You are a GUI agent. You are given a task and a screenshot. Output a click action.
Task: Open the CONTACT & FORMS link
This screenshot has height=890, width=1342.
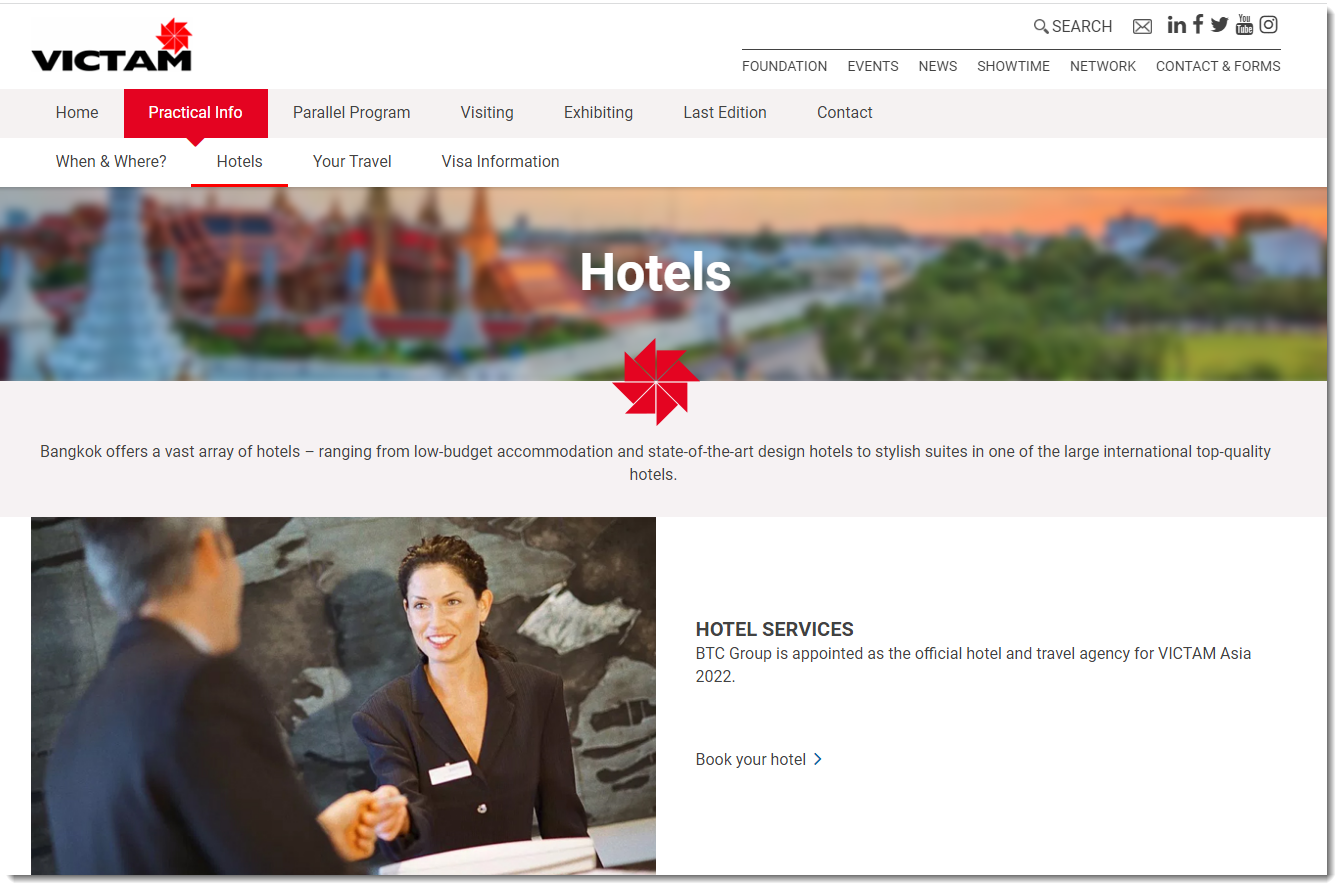pyautogui.click(x=1218, y=66)
